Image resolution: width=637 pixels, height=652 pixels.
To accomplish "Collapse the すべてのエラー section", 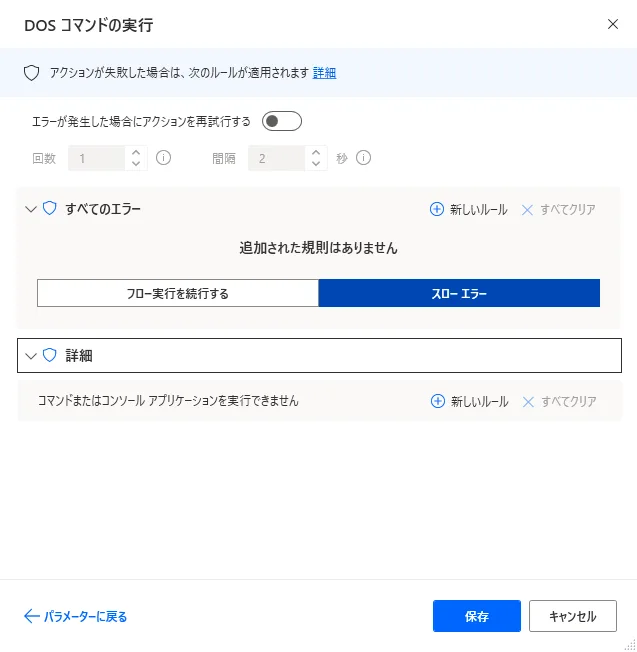I will point(30,210).
